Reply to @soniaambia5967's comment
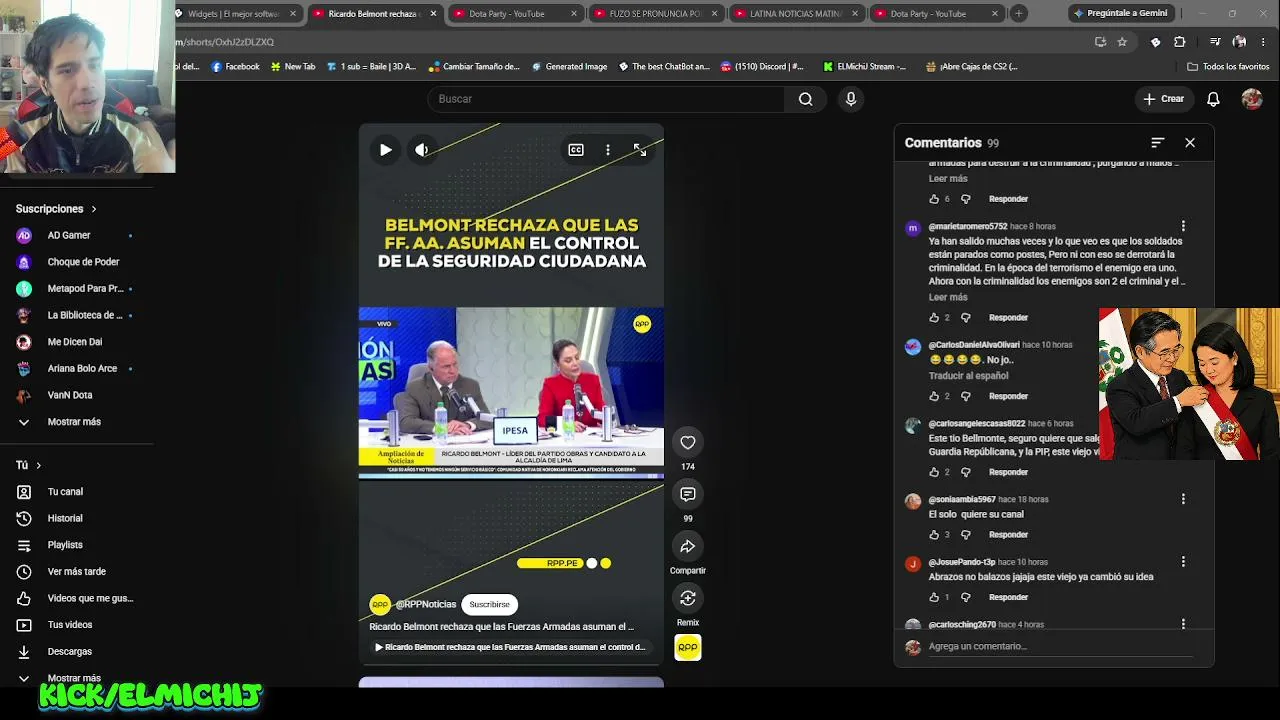Screen dimensions: 1280x720 [1008, 535]
